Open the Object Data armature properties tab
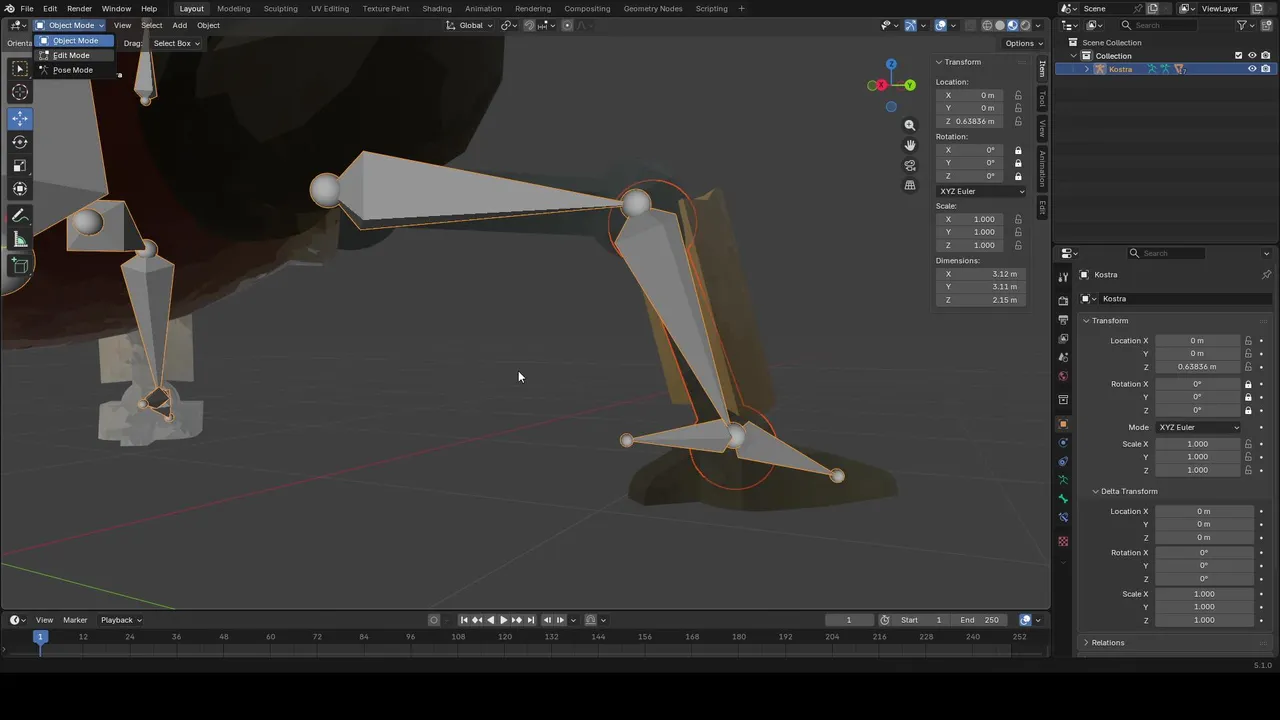Screen dimensions: 1280x720 point(1063,480)
